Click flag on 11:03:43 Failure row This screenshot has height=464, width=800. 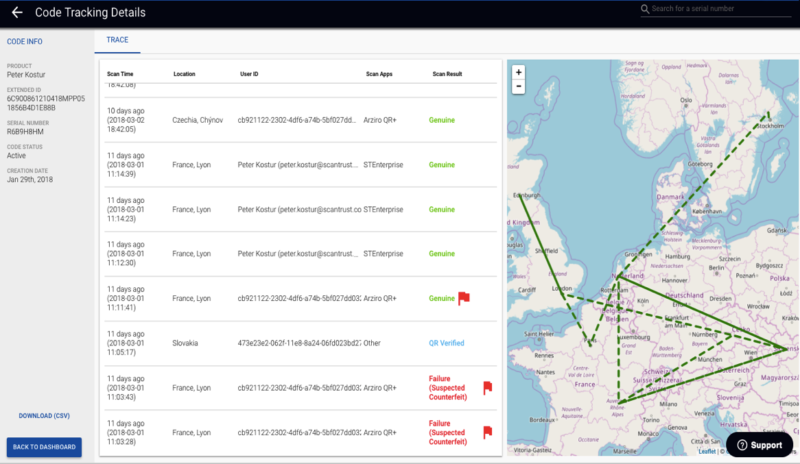click(x=488, y=388)
